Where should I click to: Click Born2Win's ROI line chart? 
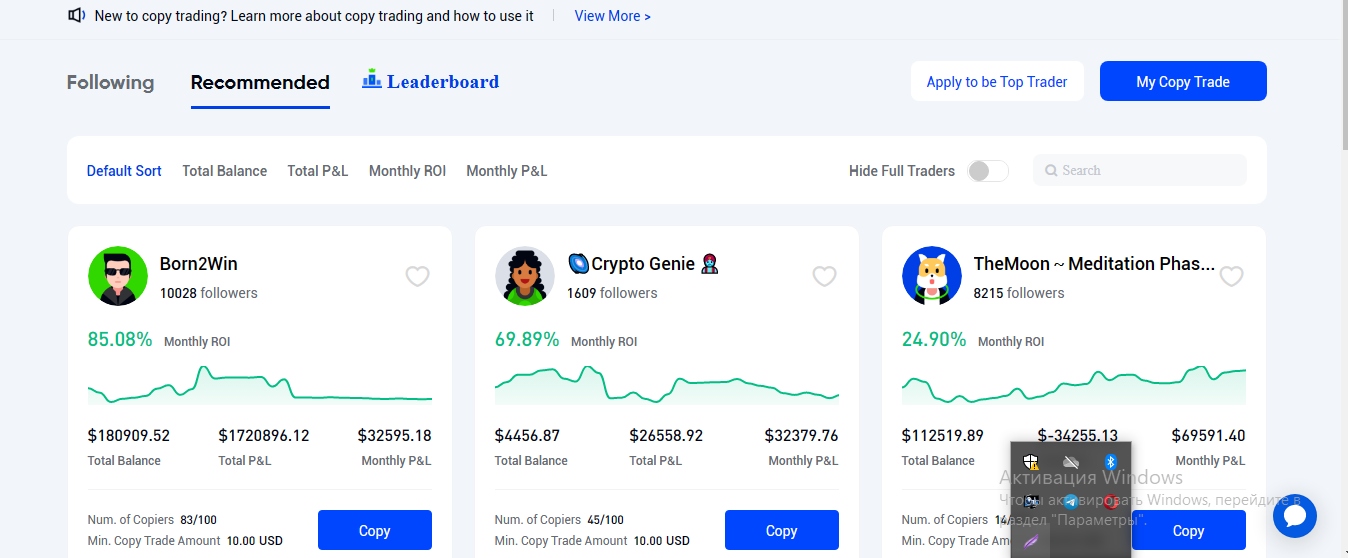click(260, 385)
